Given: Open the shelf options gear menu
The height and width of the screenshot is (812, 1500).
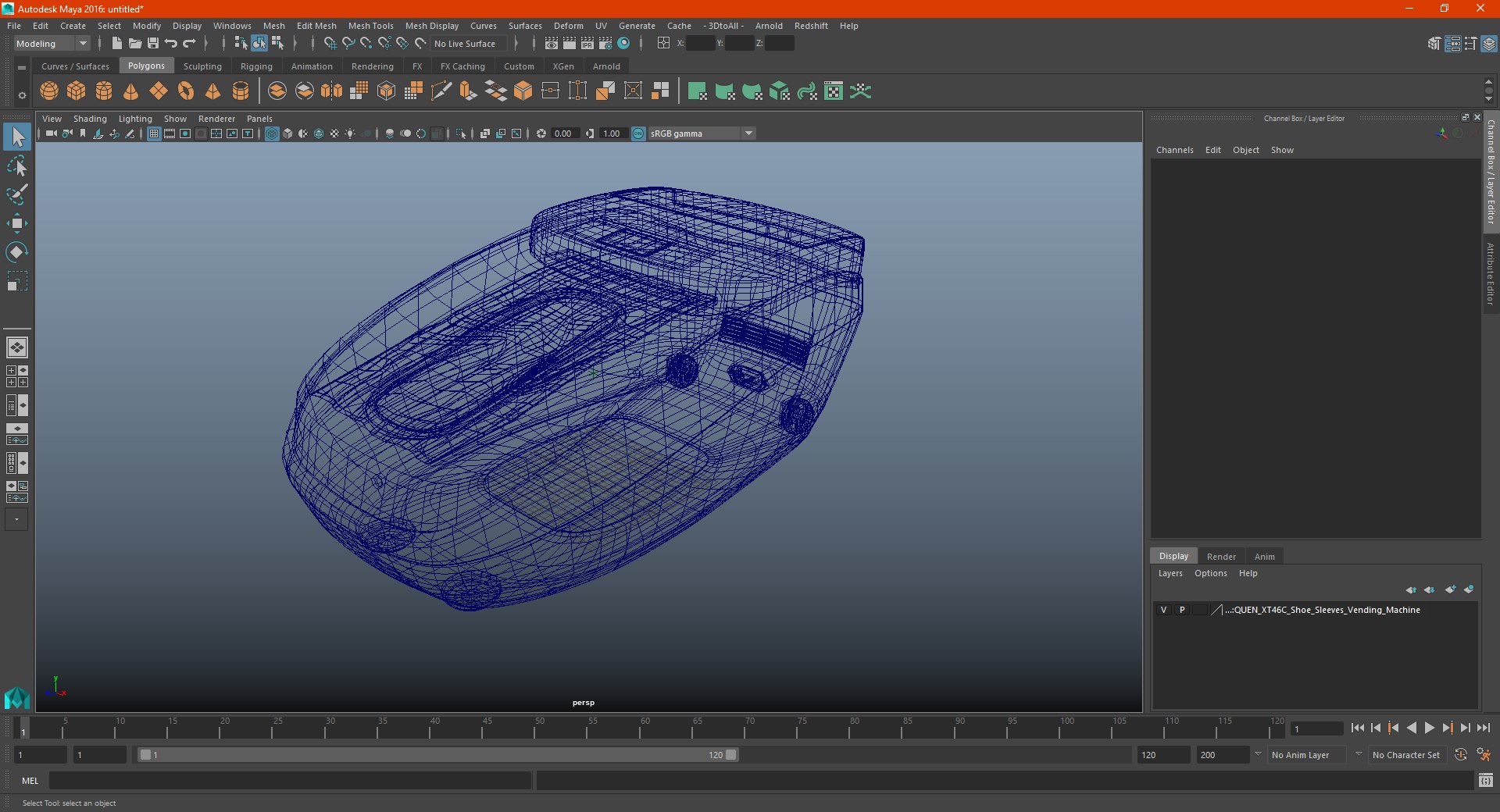Looking at the screenshot, I should click(x=22, y=95).
